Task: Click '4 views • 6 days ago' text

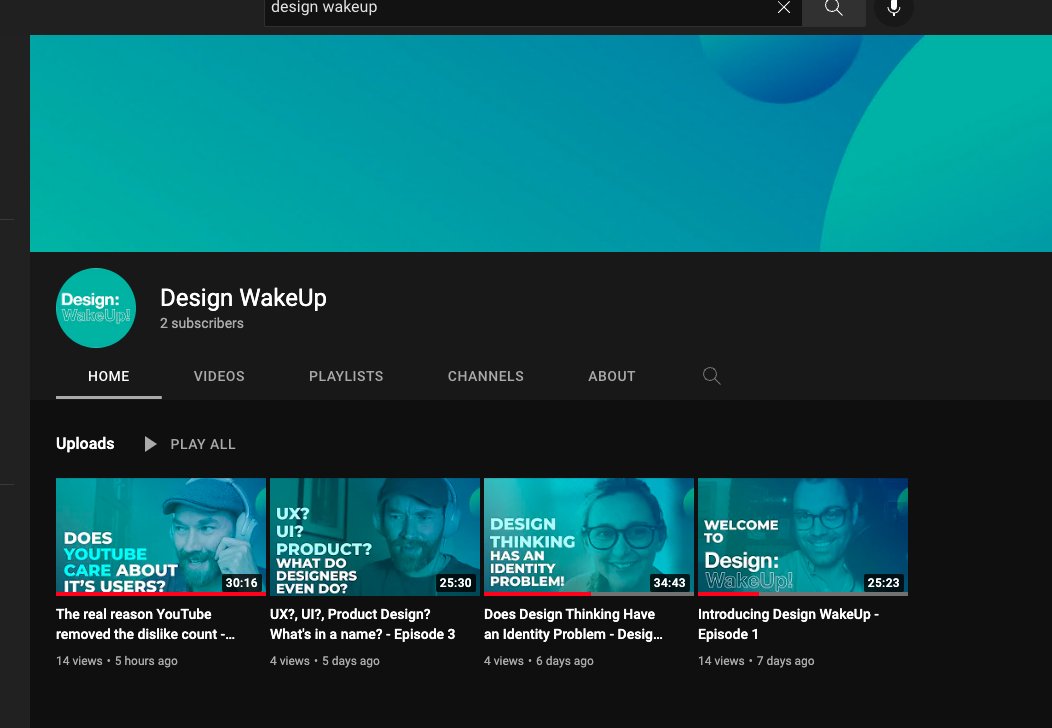Action: tap(539, 661)
